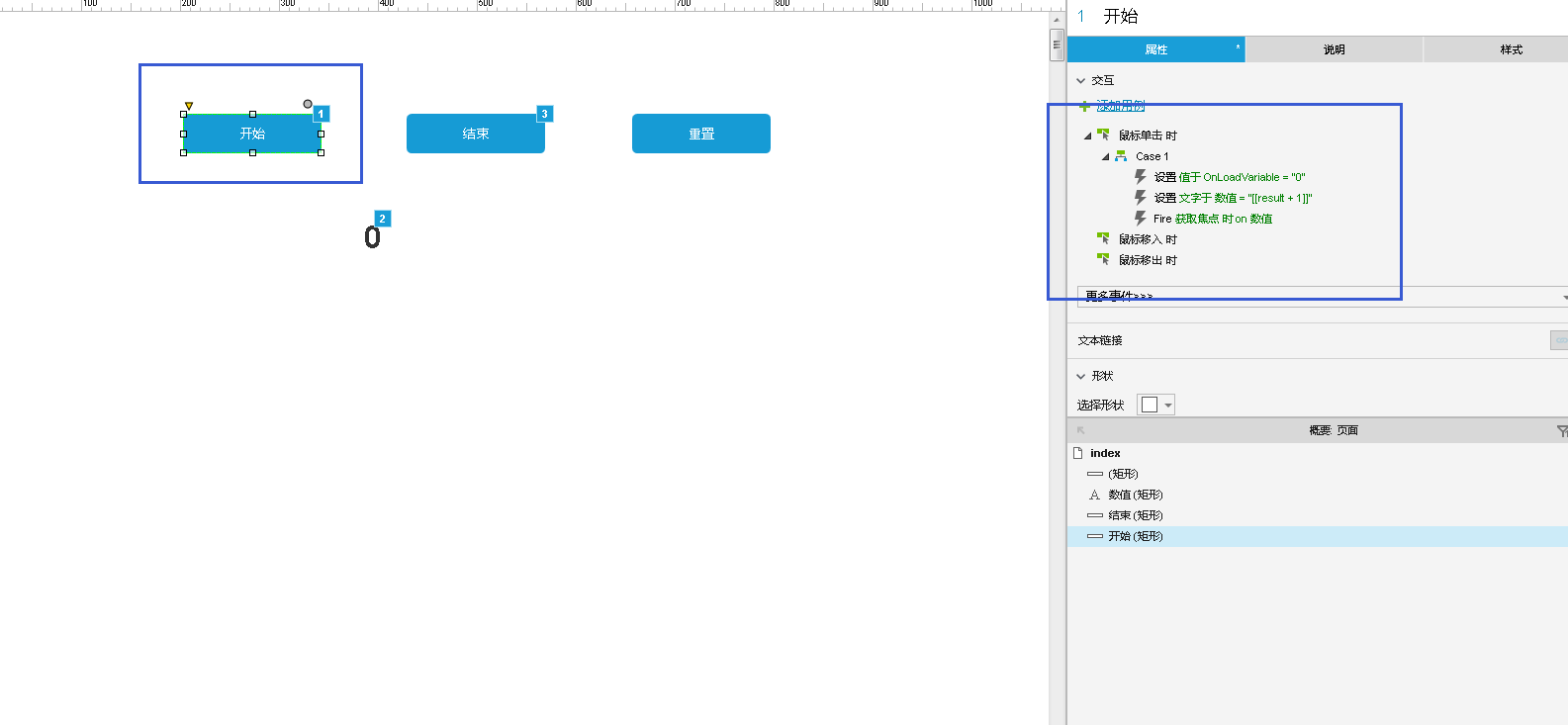Collapse the Case 1 tree triangle
Viewport: 1568px width, 725px height.
coord(1105,156)
